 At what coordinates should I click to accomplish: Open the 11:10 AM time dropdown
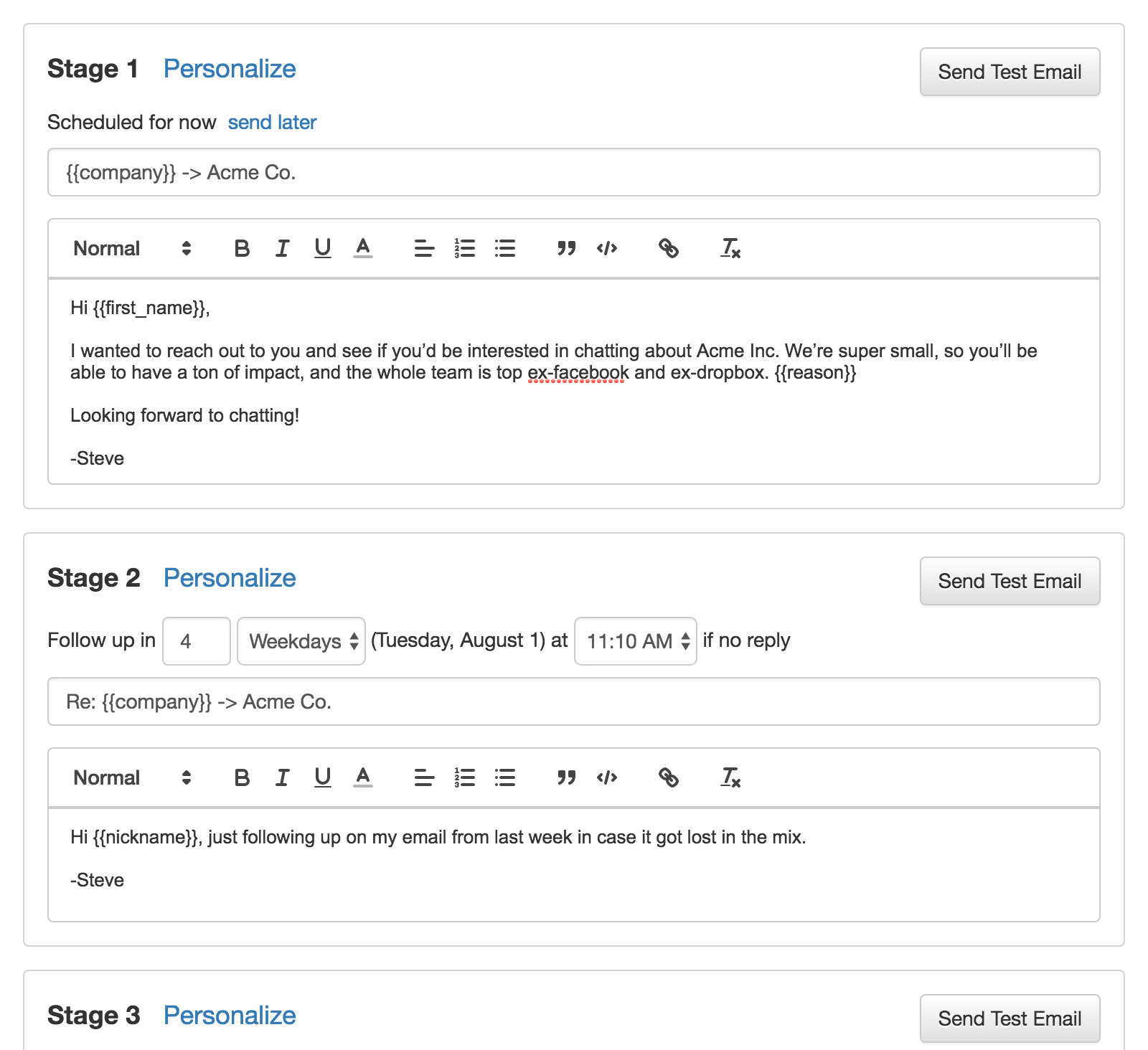pyautogui.click(x=636, y=641)
